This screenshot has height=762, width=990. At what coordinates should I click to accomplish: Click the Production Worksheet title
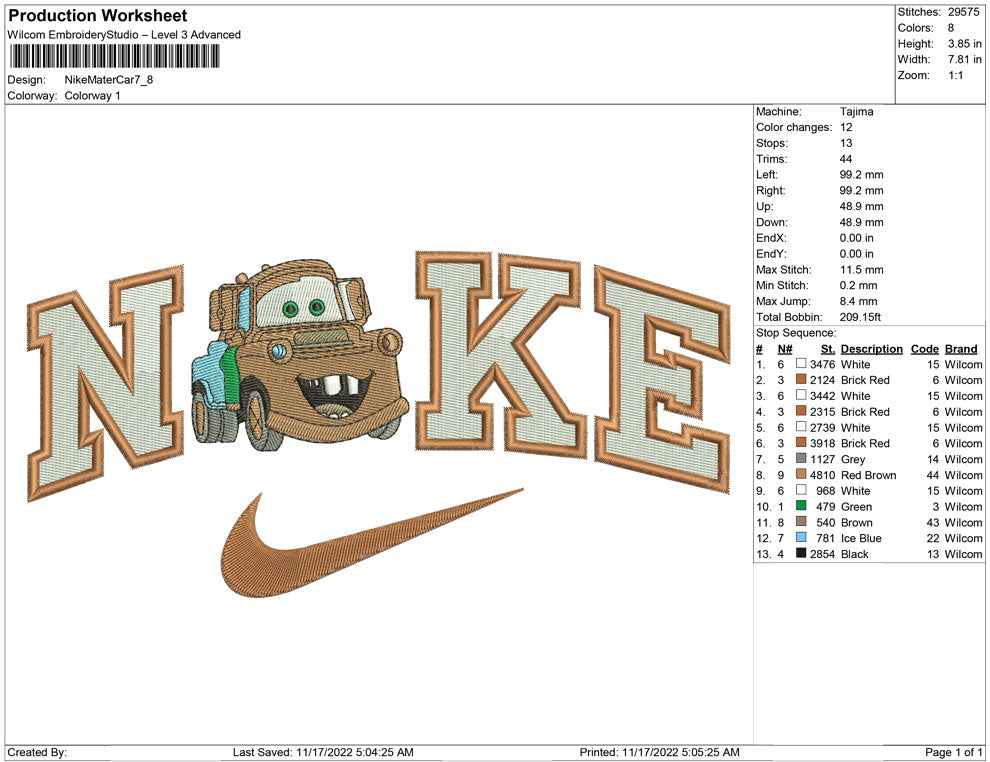click(97, 16)
